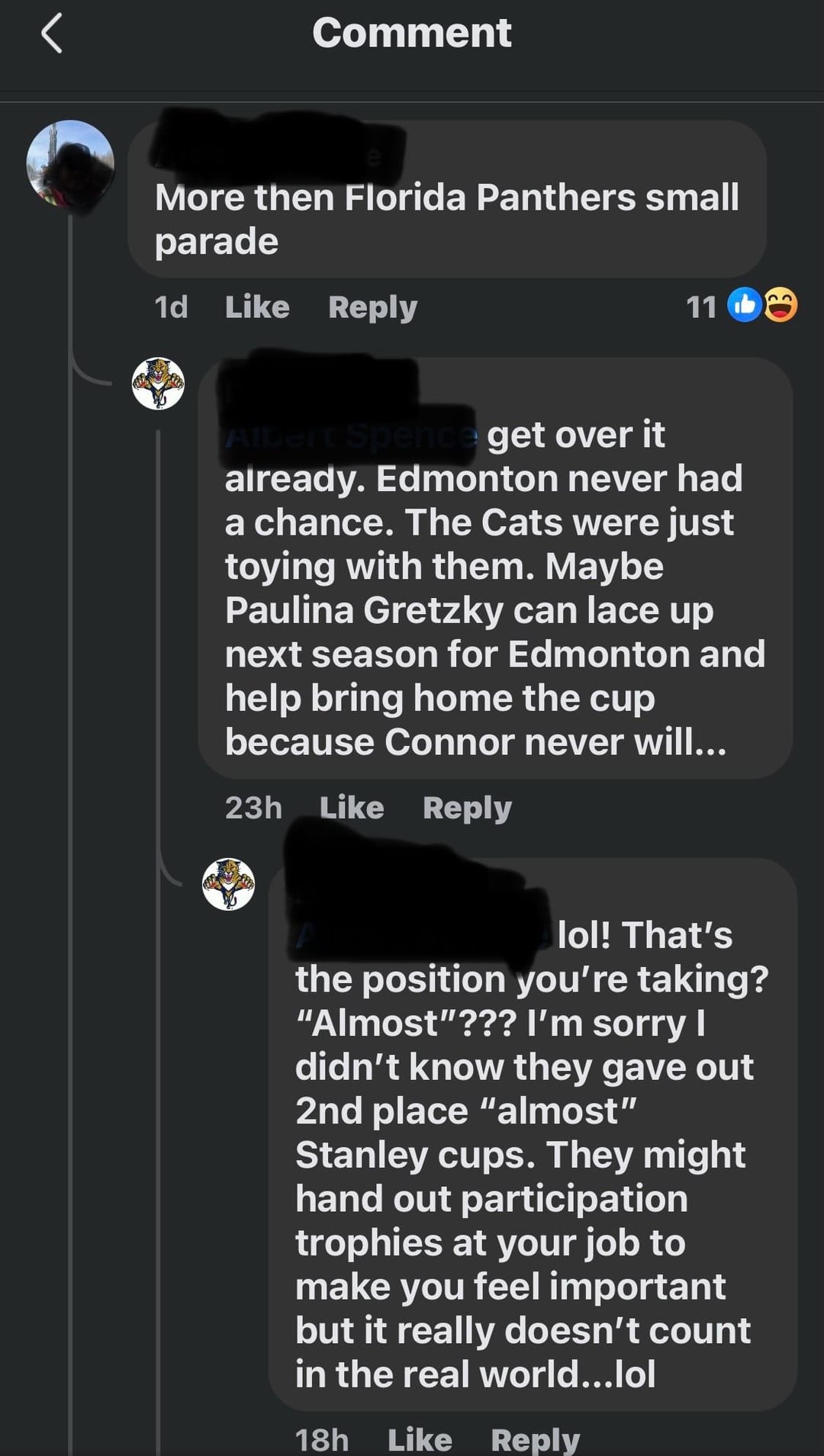Click the 1d timestamp on the top comment

[x=171, y=307]
